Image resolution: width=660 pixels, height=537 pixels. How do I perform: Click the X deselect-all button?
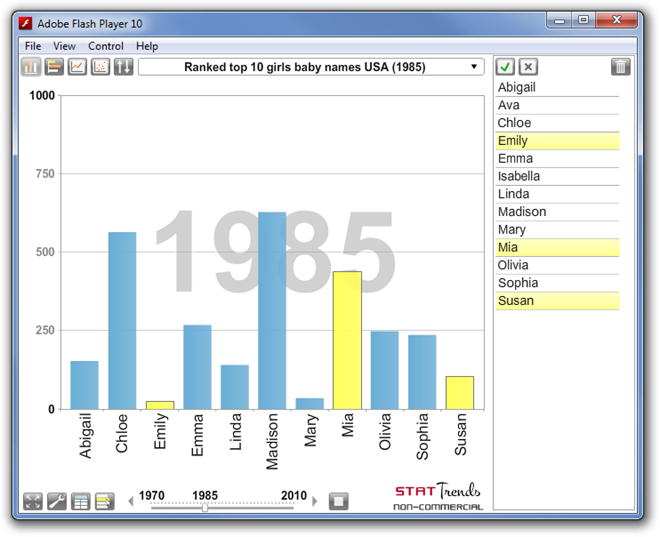[x=528, y=66]
